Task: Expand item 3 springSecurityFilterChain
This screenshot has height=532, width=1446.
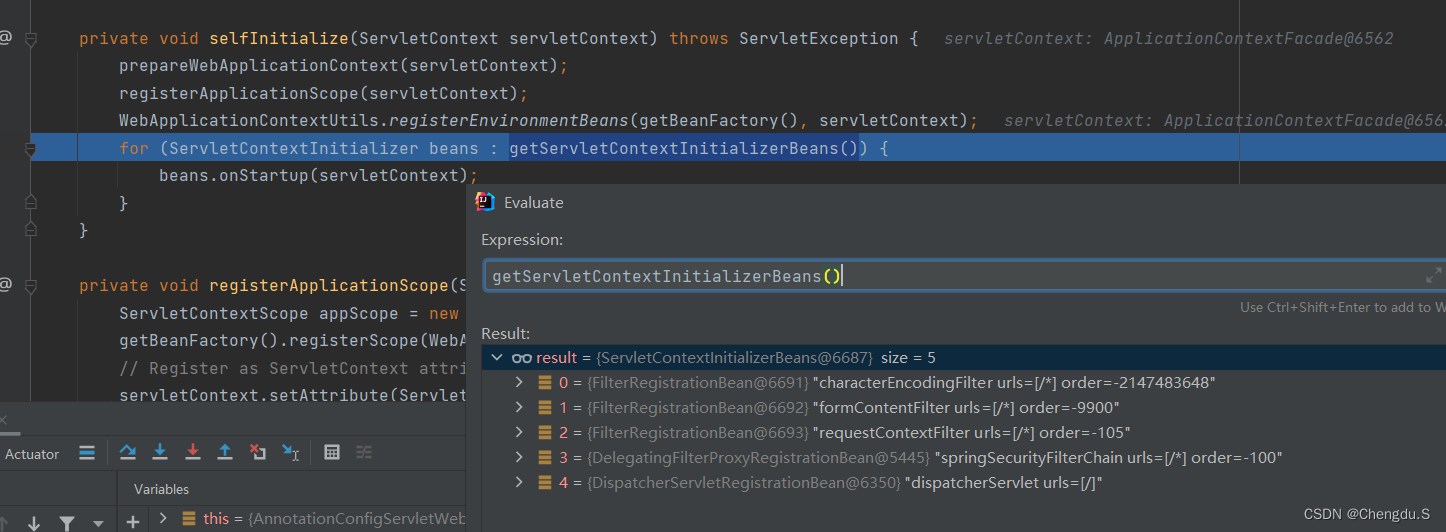Action: (x=519, y=457)
